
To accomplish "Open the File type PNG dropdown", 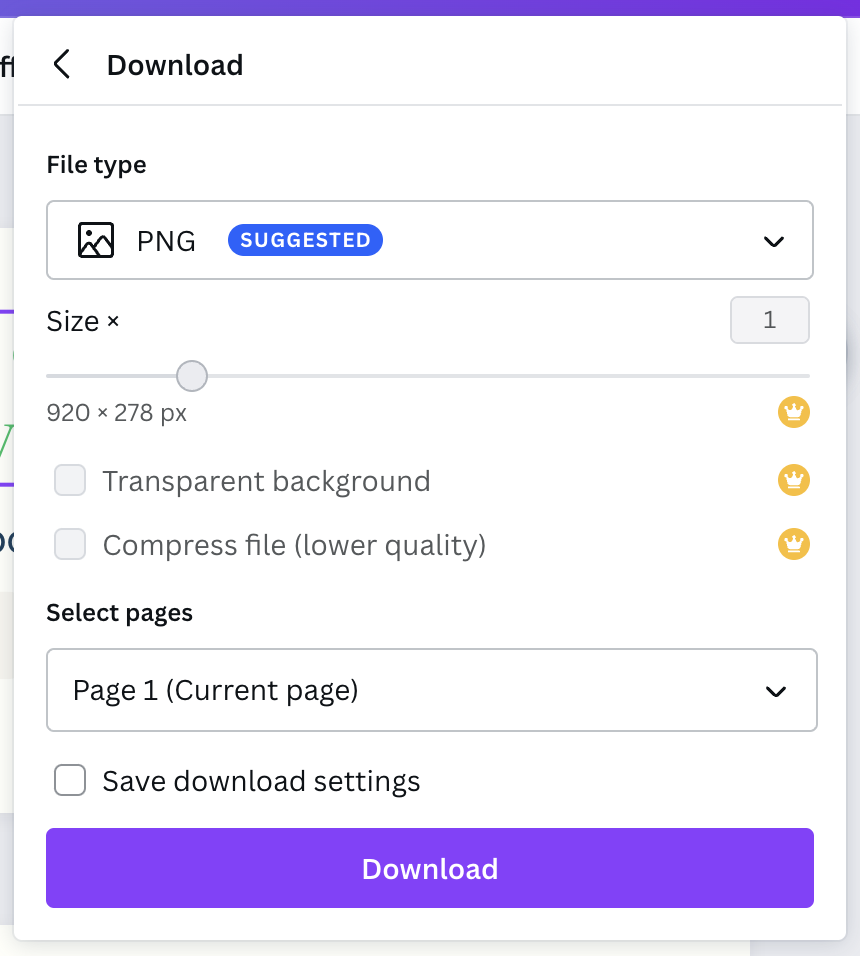I will (430, 240).
